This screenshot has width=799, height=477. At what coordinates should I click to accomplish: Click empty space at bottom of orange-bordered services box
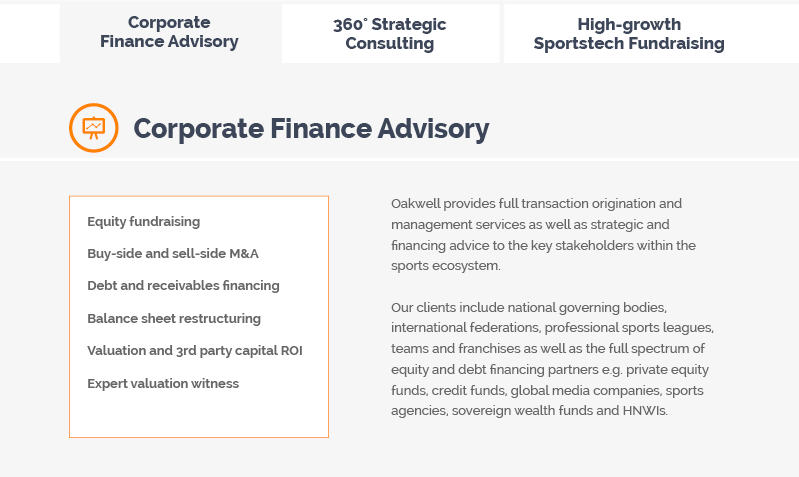199,415
